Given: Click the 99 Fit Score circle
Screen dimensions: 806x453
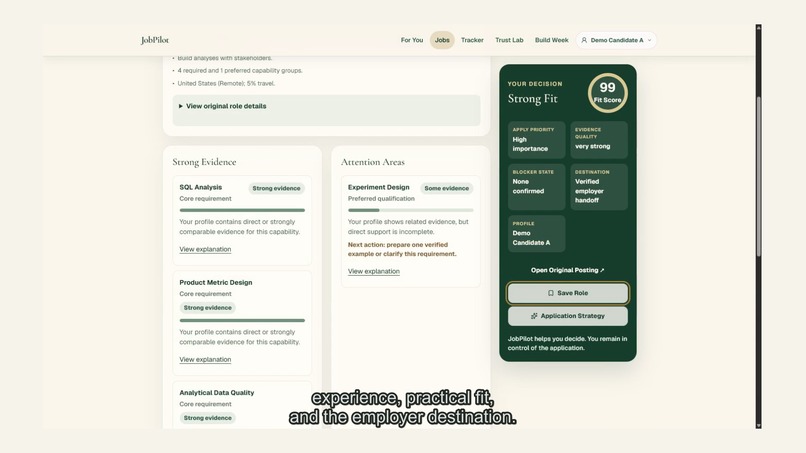Looking at the screenshot, I should click(x=608, y=93).
